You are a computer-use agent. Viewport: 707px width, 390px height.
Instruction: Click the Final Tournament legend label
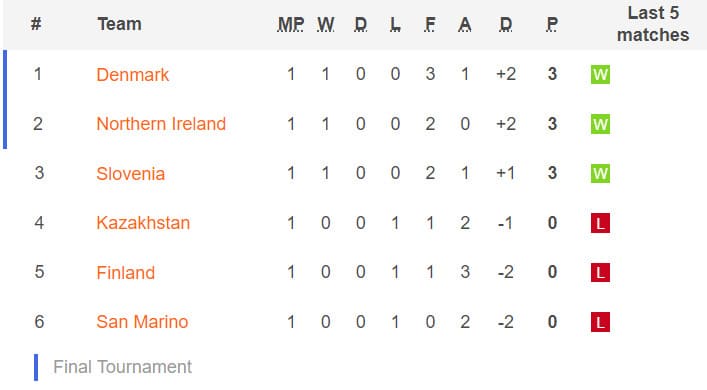123,367
